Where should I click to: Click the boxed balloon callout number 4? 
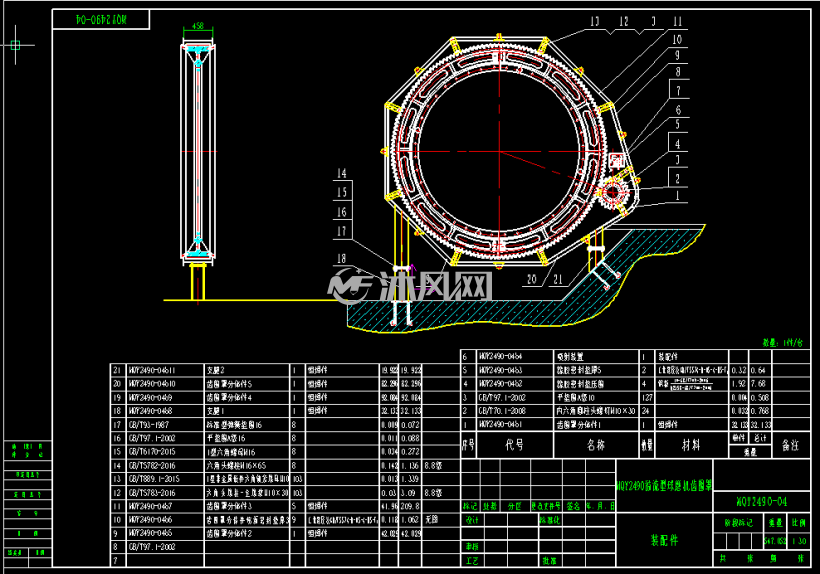678,144
